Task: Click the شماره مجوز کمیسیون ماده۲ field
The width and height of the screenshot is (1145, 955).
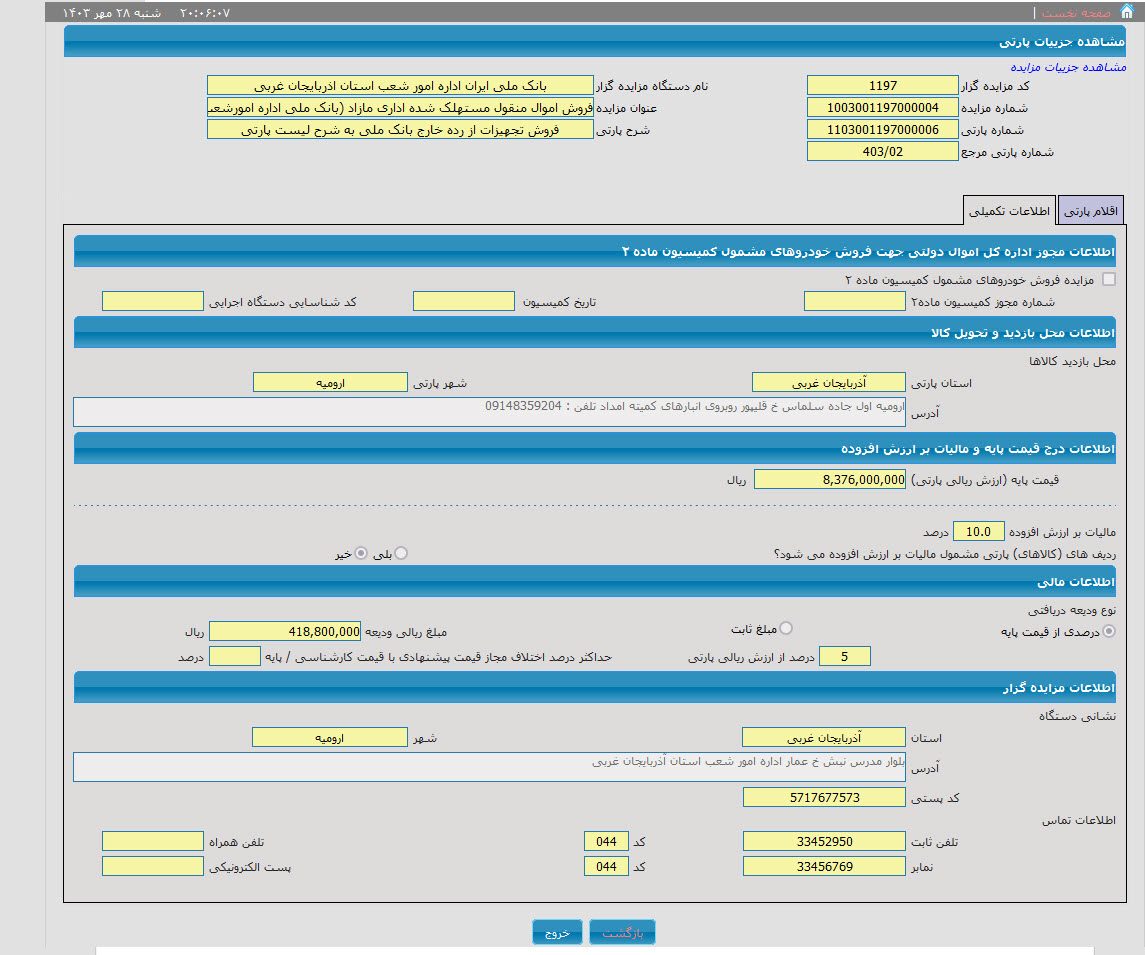Action: (854, 302)
